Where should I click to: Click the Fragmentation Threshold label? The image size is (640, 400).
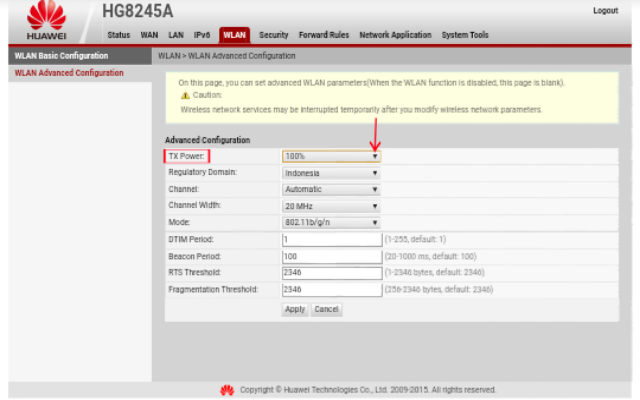[213, 290]
